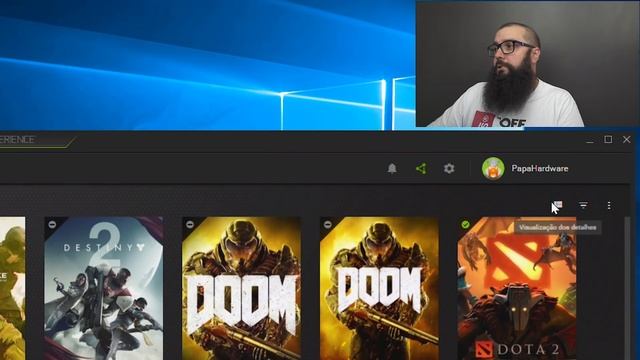This screenshot has width=640, height=360.
Task: Maximize the GeForce Experience window
Action: pos(608,140)
